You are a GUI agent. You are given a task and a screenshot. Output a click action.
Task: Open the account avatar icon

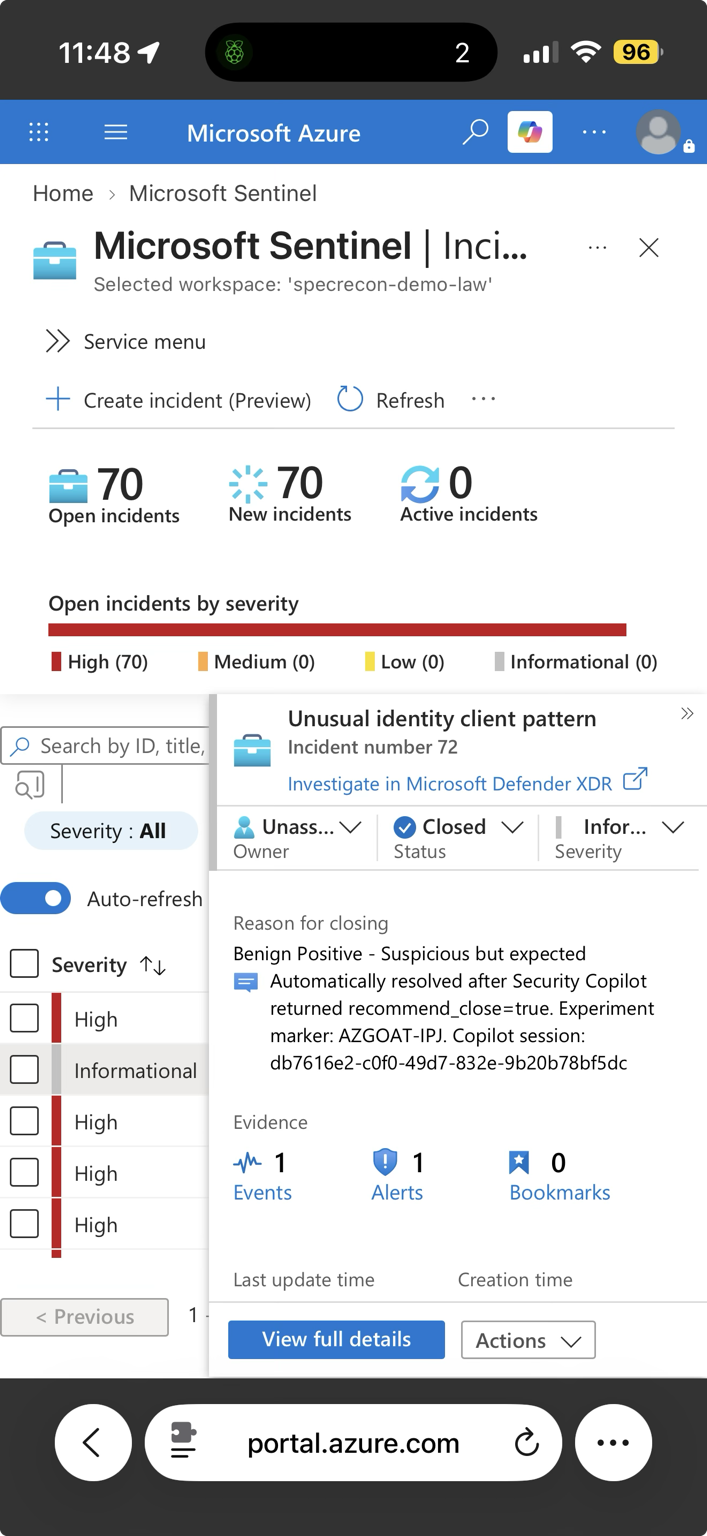click(659, 132)
